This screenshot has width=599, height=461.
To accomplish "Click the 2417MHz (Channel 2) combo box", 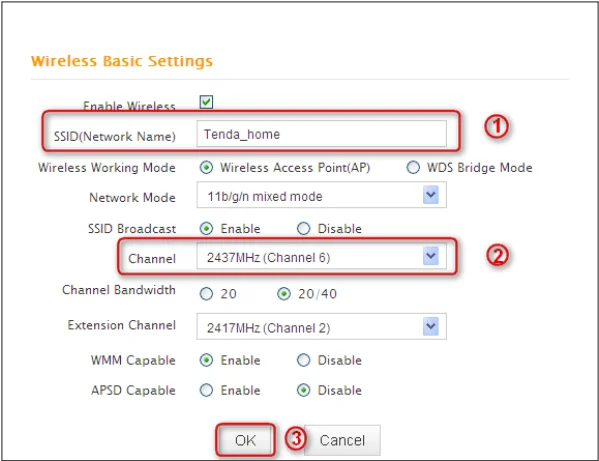I will point(321,327).
